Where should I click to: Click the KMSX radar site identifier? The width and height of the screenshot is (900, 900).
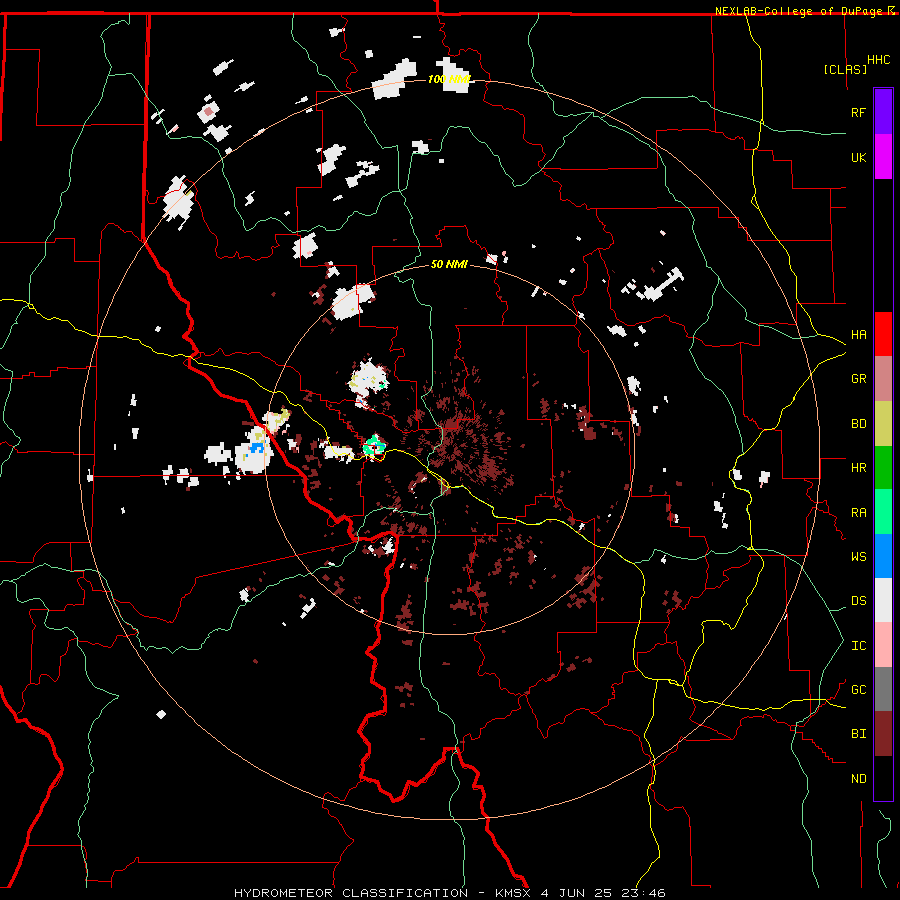[513, 893]
